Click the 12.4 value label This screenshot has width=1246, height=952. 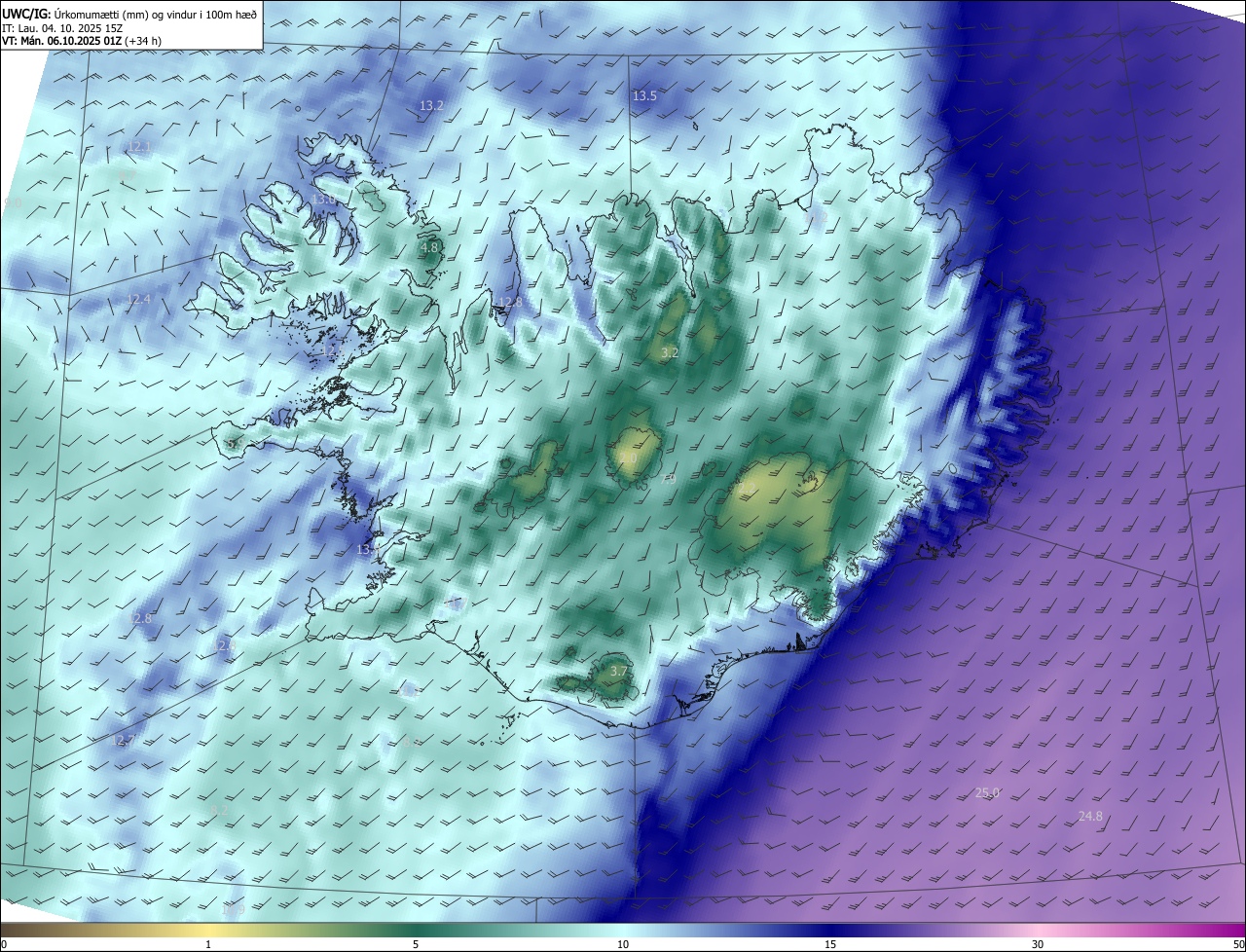139,299
